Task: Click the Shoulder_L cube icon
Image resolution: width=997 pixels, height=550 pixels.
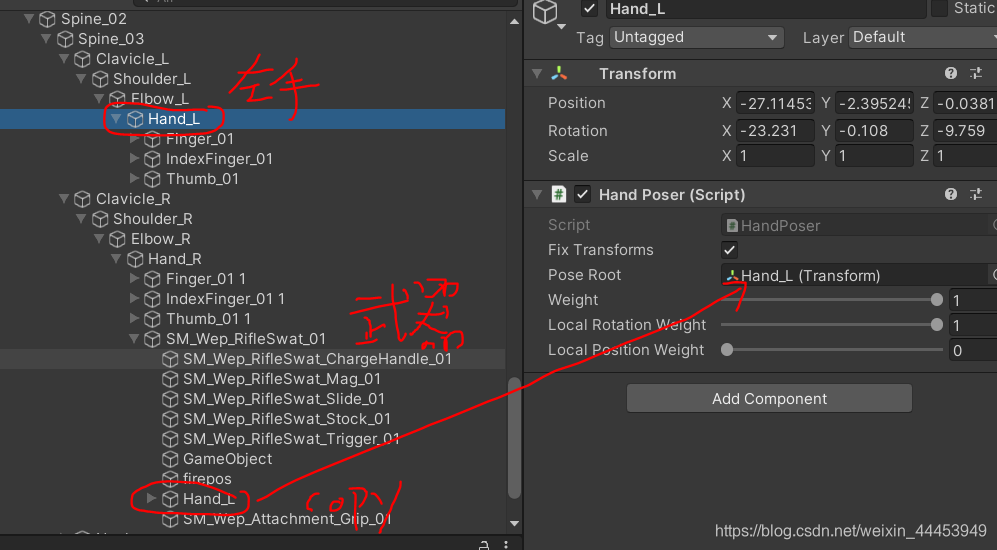Action: pos(100,79)
